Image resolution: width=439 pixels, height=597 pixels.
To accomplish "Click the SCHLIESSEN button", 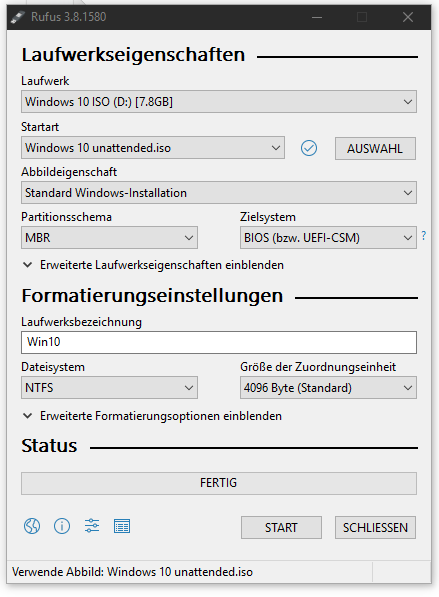I will pyautogui.click(x=375, y=528).
